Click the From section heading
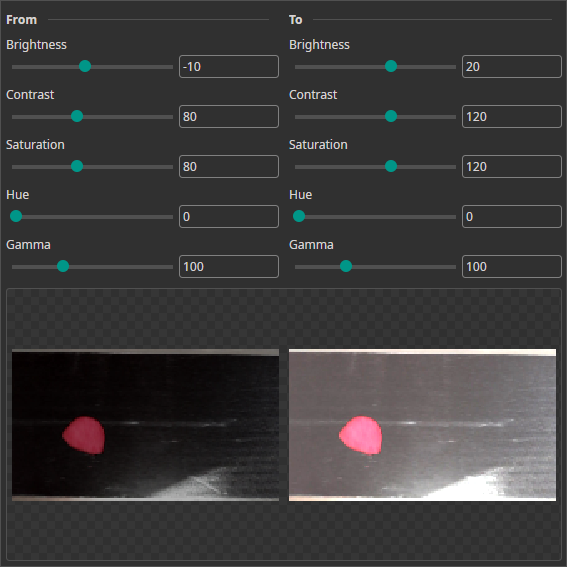 point(22,20)
